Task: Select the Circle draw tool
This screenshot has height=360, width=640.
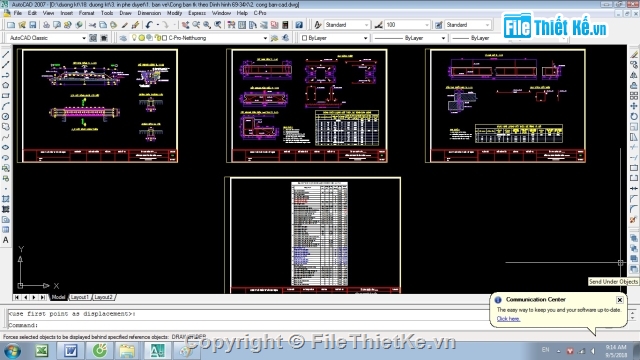Action: [5, 117]
